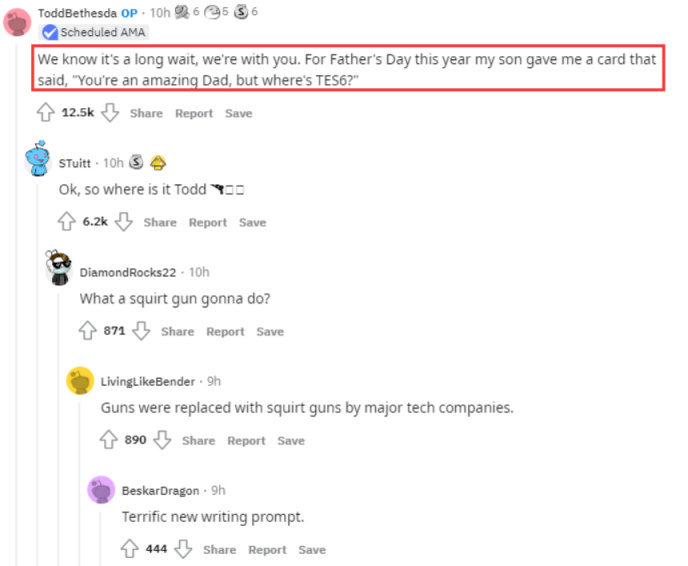
Task: Upvote STuitt's comment
Action: (x=66, y=222)
